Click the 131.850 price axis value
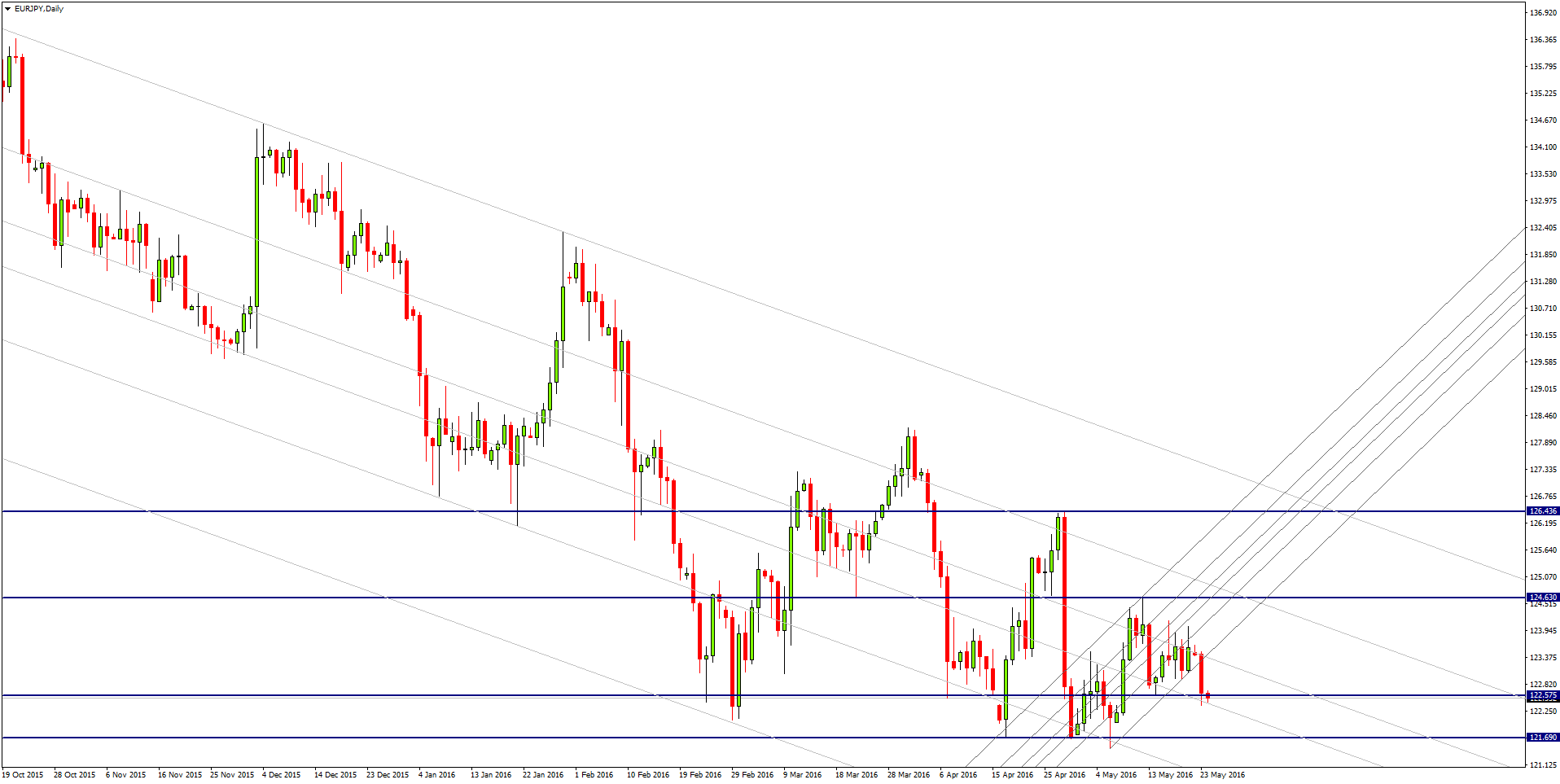The width and height of the screenshot is (1560, 784). click(x=1544, y=255)
